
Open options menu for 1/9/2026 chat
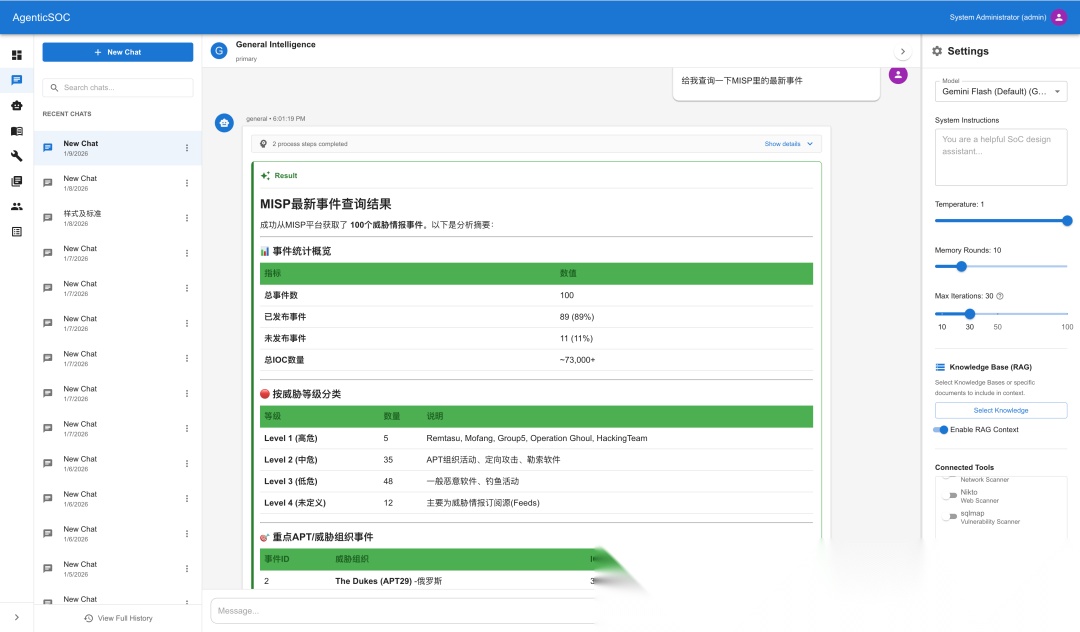[x=187, y=148]
